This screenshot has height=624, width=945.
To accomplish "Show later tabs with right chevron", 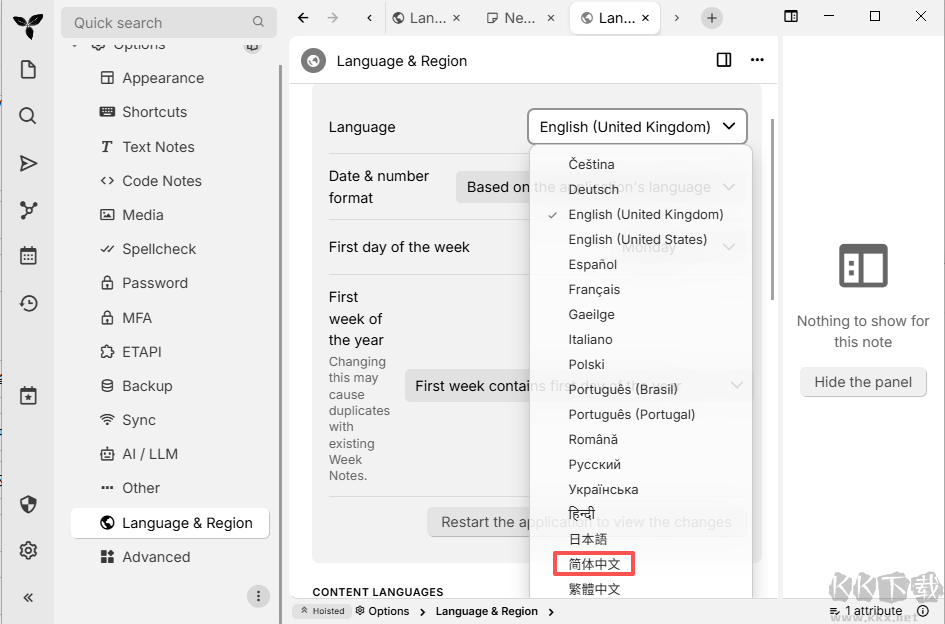I will pos(677,18).
